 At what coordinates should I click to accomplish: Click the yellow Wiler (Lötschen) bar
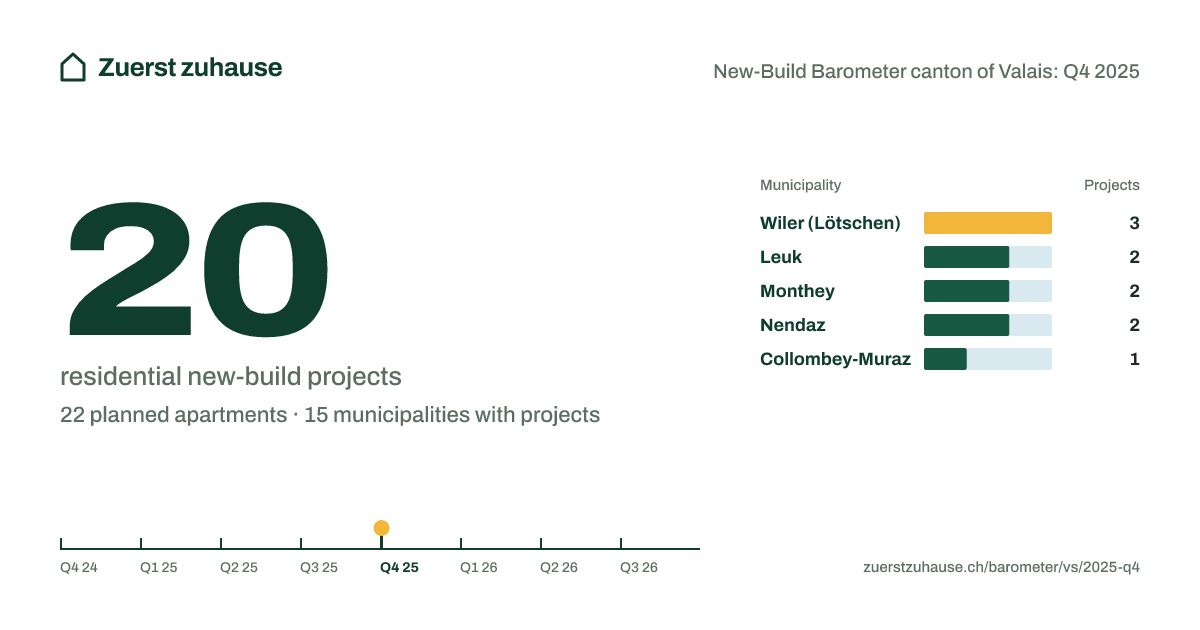[x=988, y=223]
